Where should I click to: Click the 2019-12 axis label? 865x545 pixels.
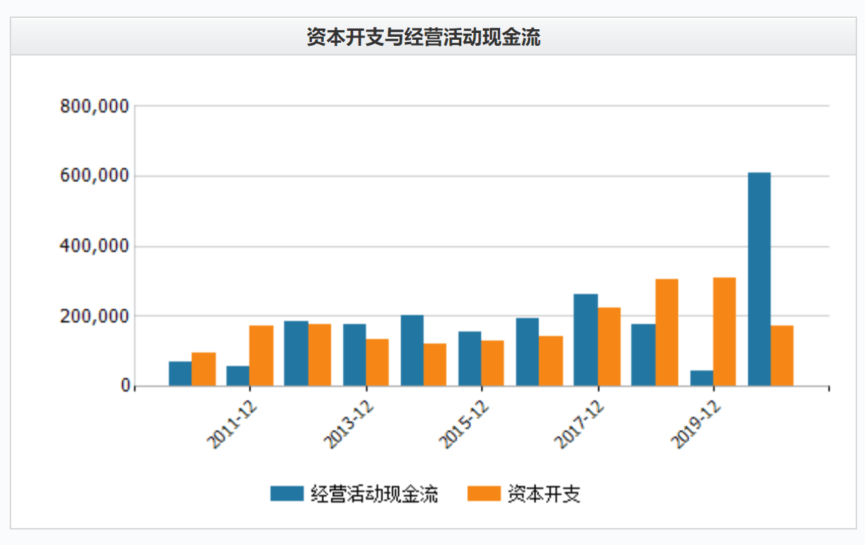tap(696, 424)
